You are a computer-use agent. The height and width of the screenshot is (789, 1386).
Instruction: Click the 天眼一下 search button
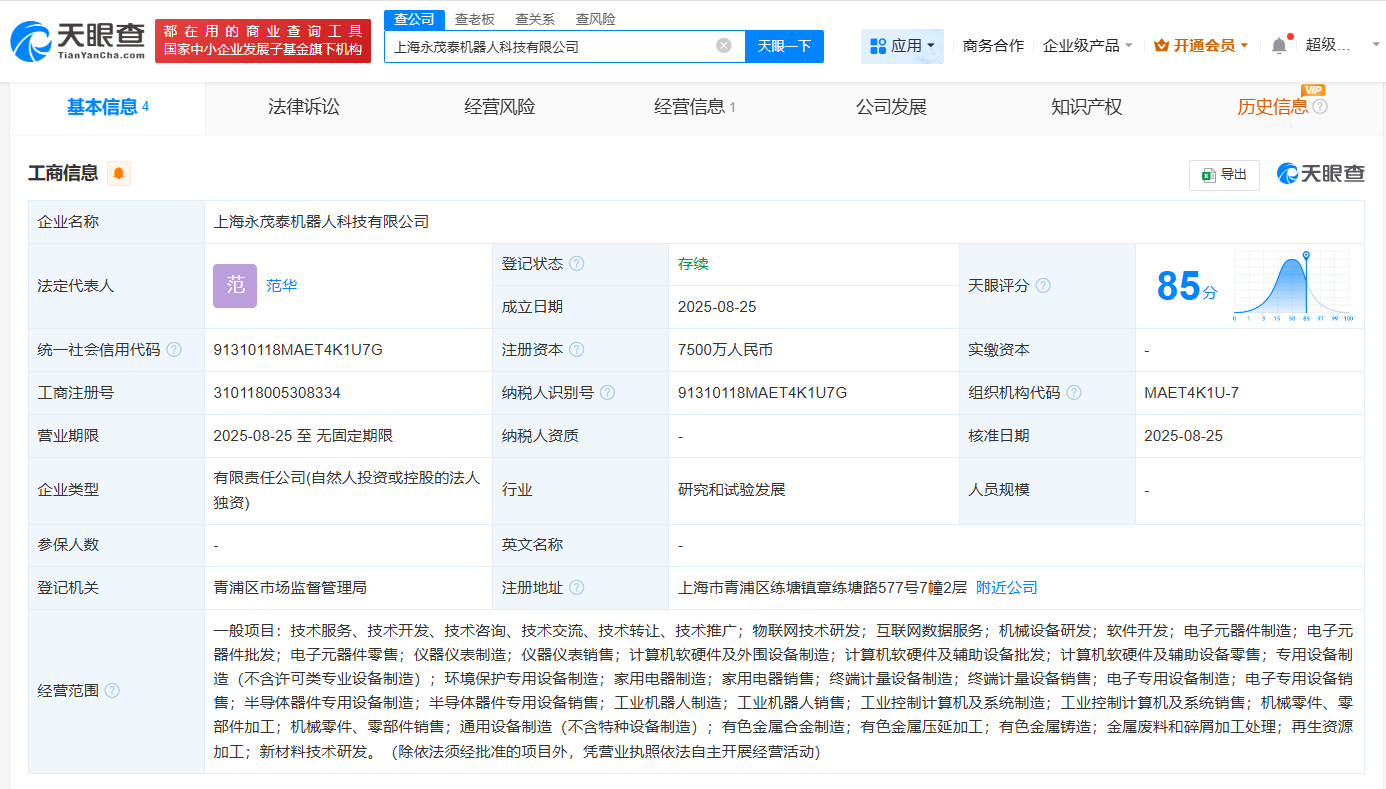784,46
